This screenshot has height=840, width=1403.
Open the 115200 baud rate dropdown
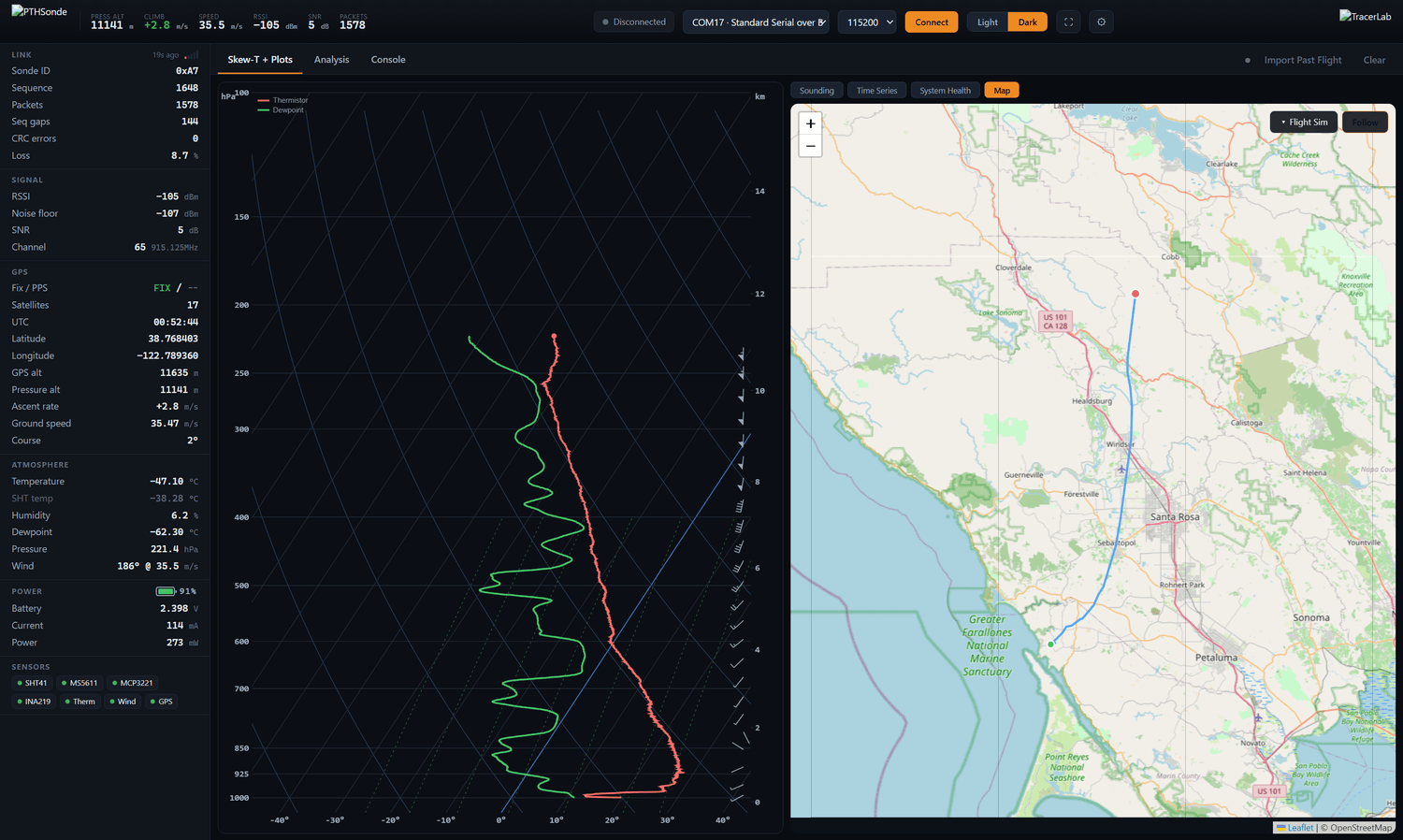(867, 22)
